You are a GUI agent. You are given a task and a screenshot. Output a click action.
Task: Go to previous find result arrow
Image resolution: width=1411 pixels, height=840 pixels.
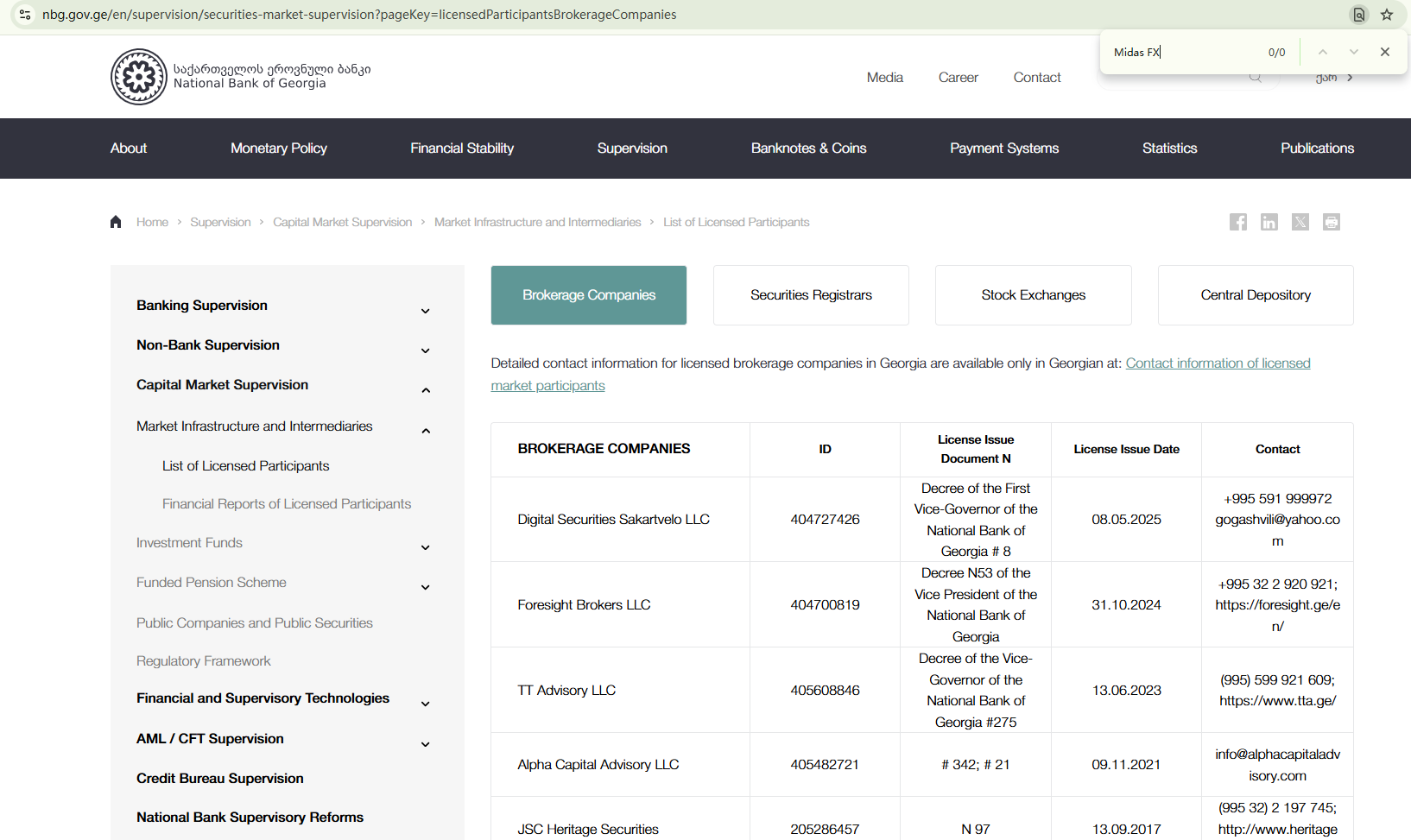coord(1322,52)
